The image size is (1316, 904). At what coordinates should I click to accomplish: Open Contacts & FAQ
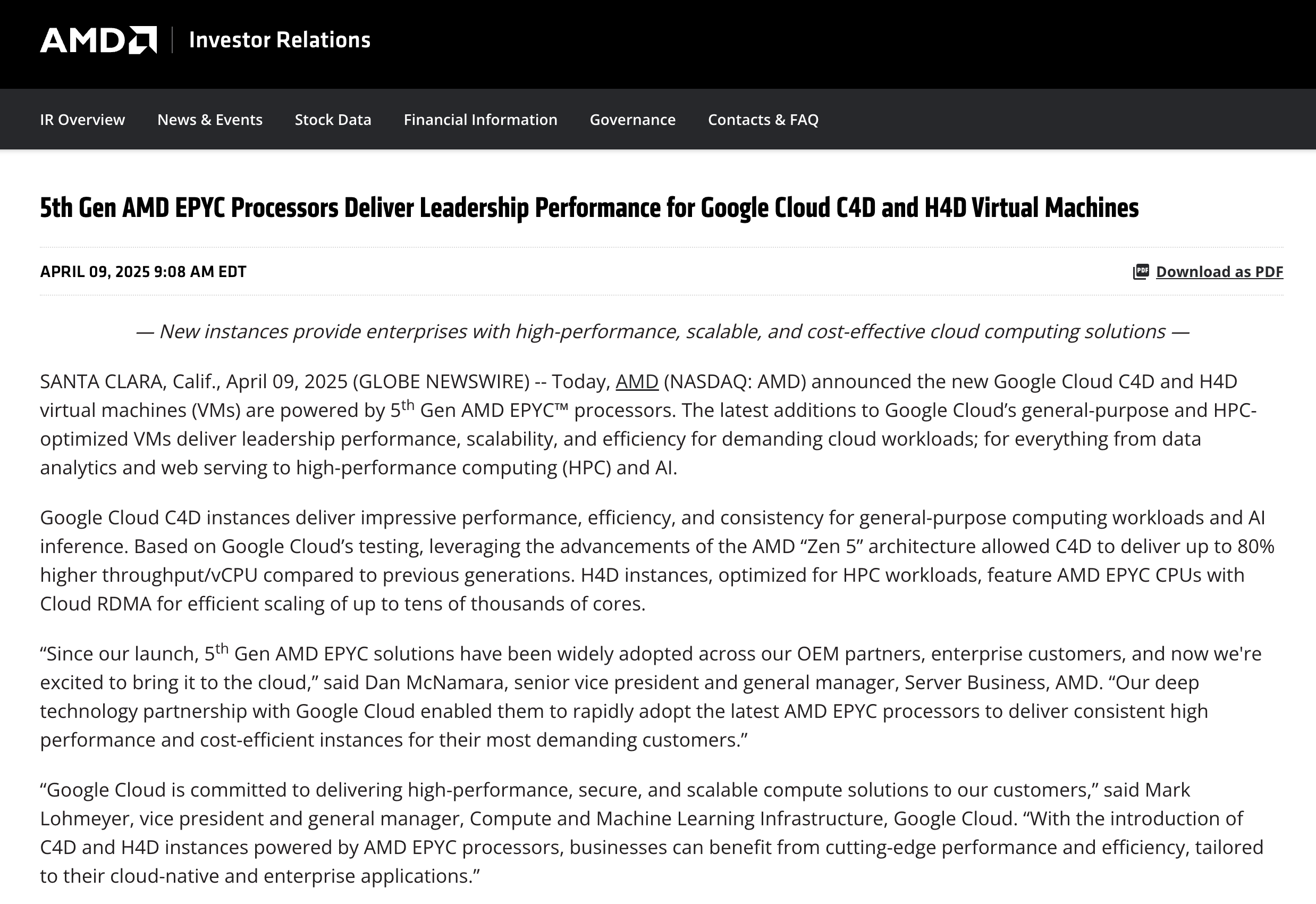pyautogui.click(x=763, y=120)
